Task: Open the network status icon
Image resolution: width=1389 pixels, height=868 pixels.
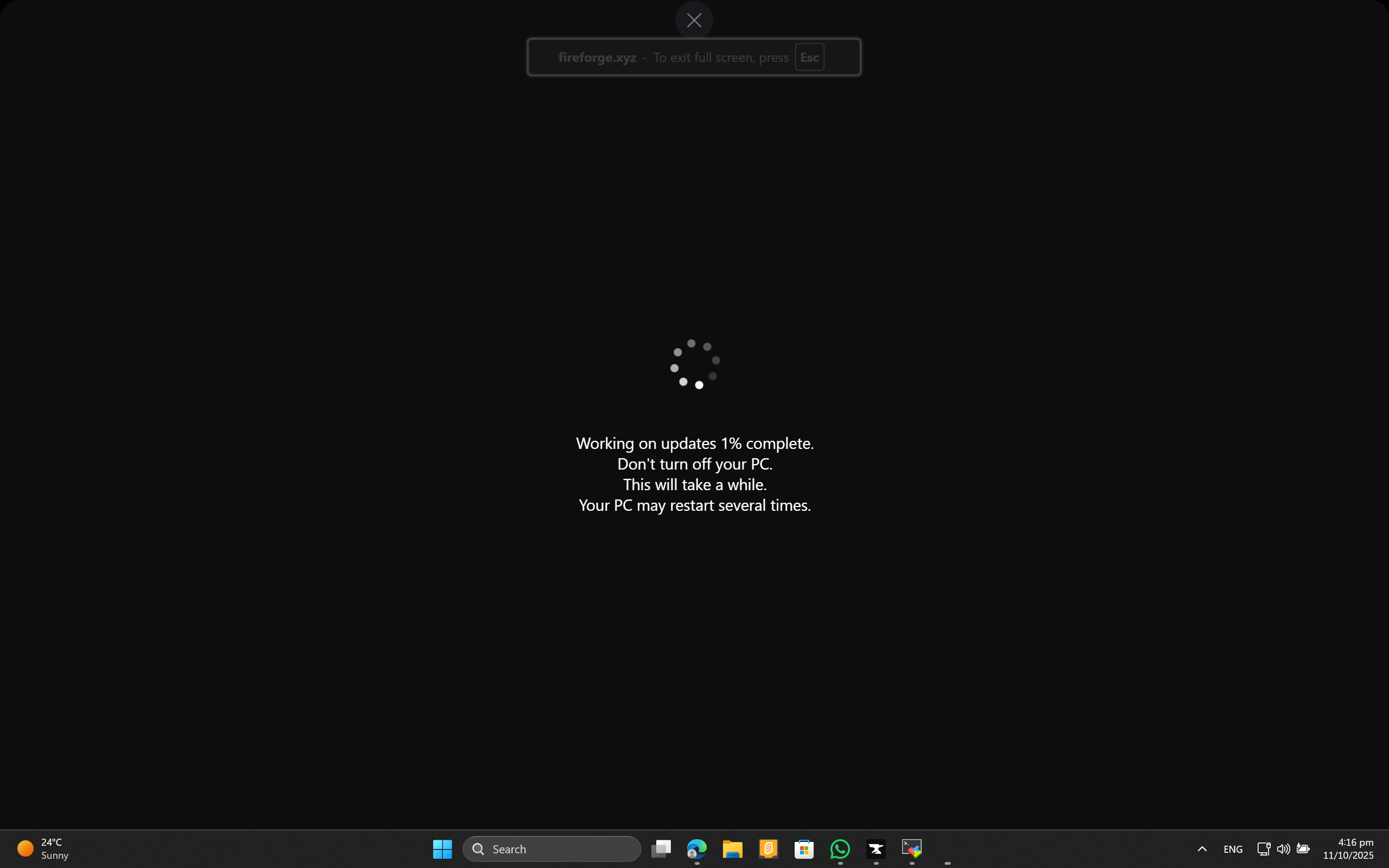Action: click(1263, 848)
